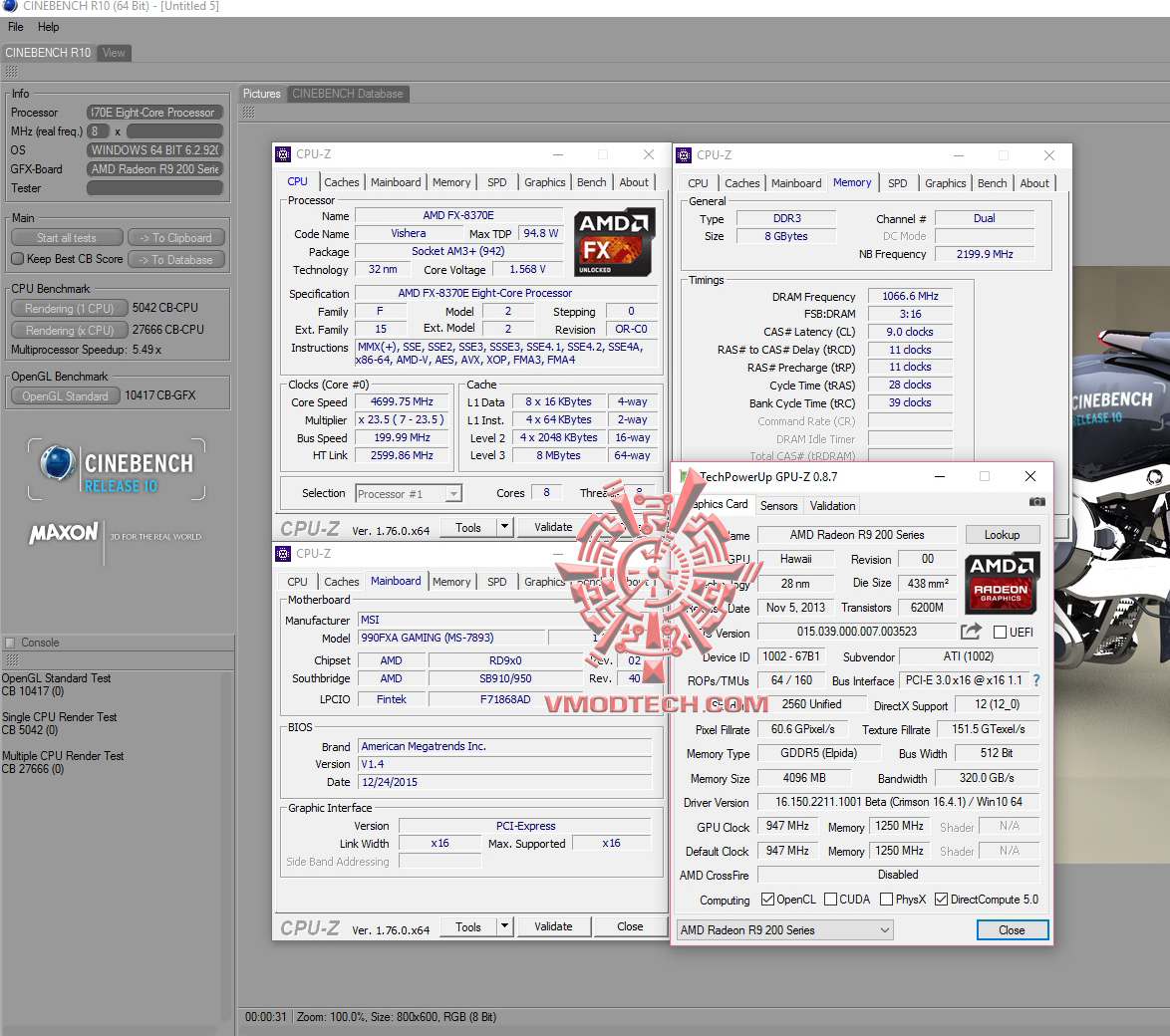Click the Rendering (x CPU) button
This screenshot has height=1036, width=1170.
(x=70, y=331)
